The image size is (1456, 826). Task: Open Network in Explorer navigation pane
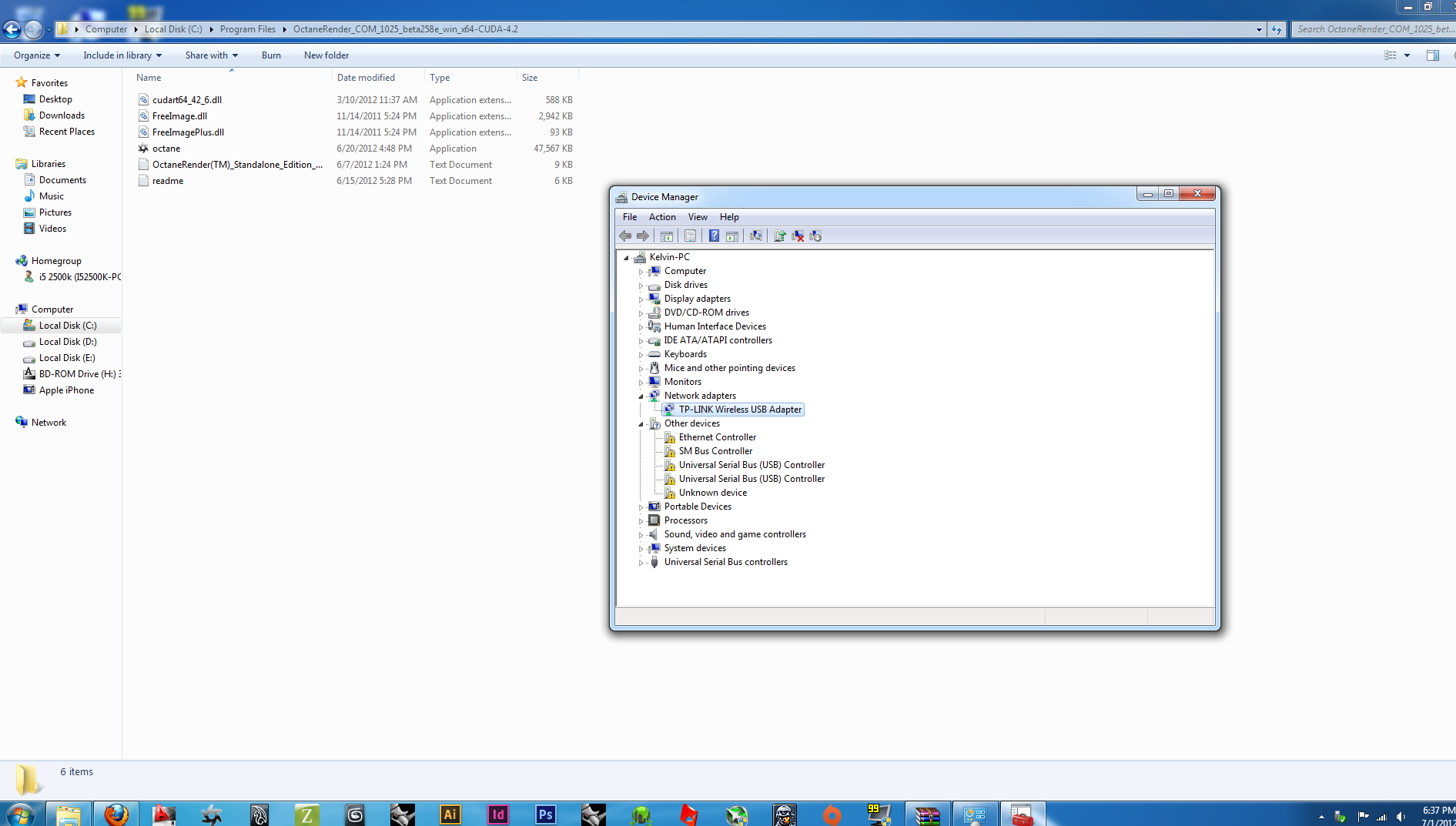[49, 423]
